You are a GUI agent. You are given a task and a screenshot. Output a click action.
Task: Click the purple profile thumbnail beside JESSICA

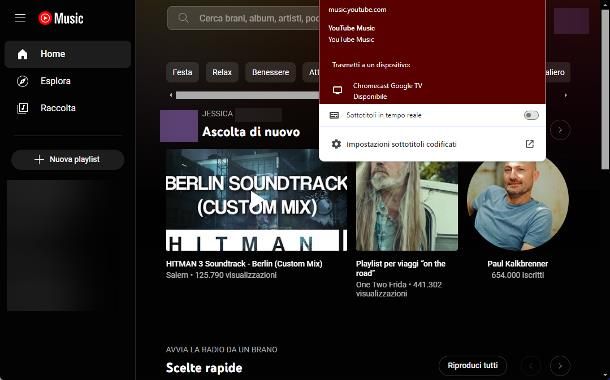pos(179,126)
